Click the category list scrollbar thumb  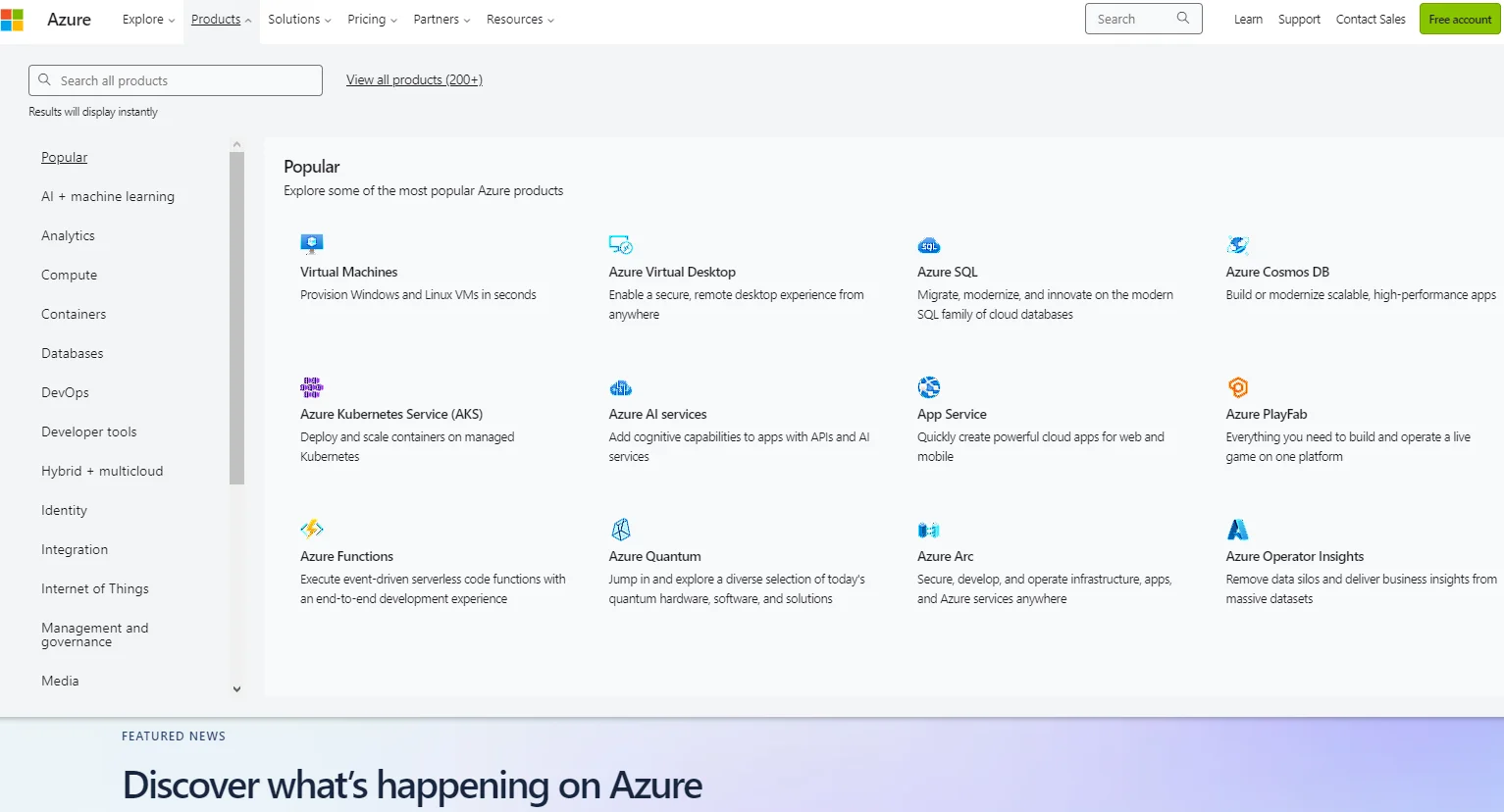tap(236, 318)
